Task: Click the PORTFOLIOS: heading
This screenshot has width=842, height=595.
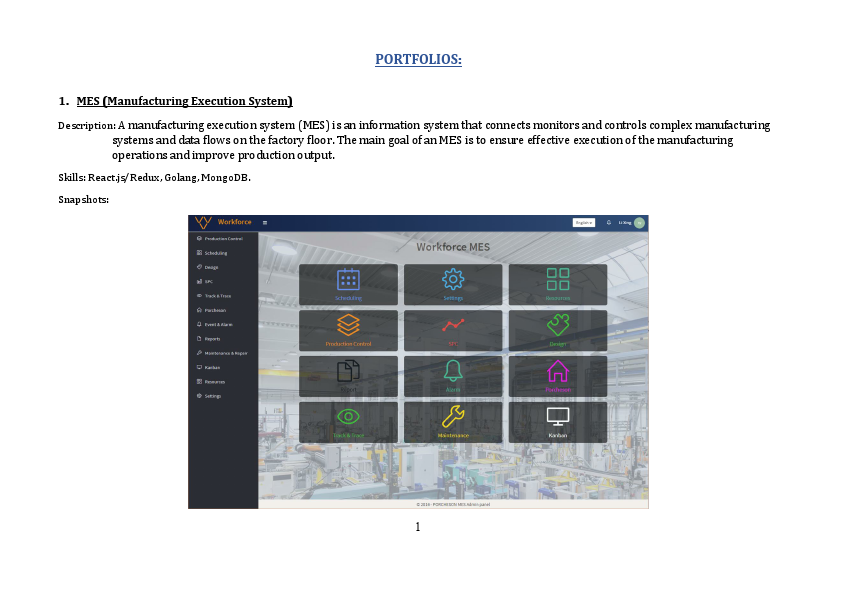Action: click(418, 59)
